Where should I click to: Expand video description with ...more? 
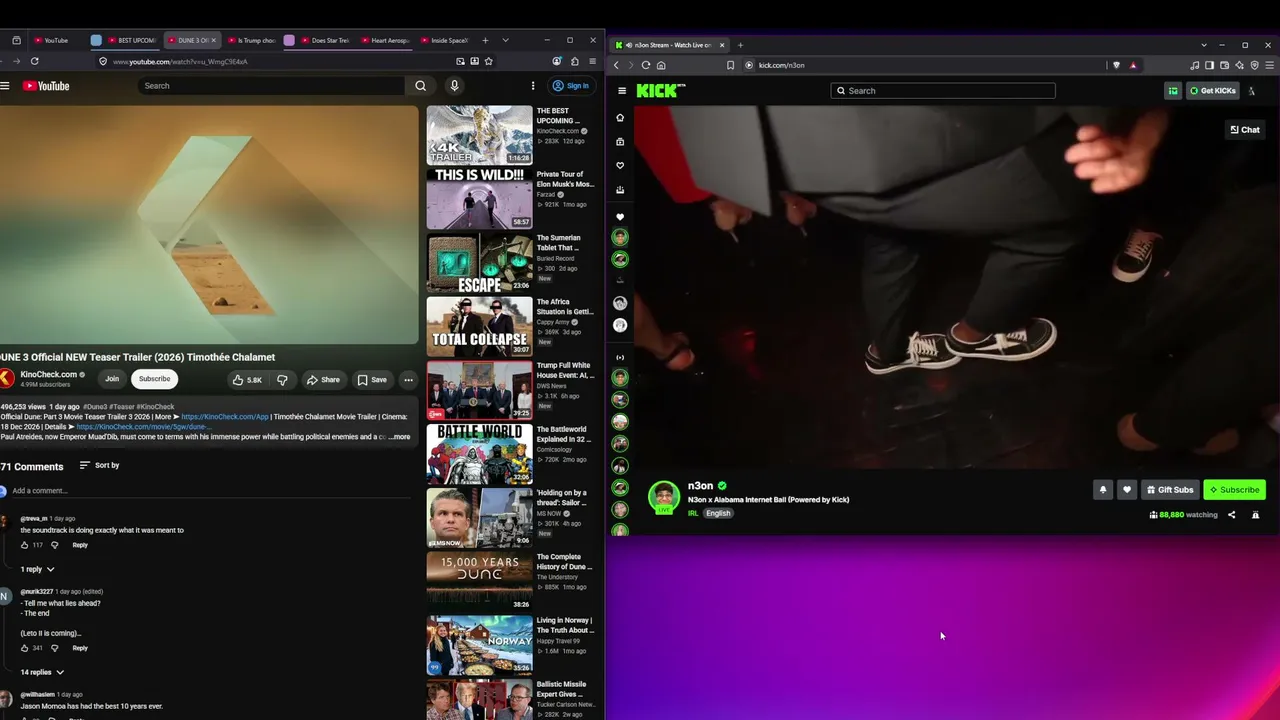[399, 437]
